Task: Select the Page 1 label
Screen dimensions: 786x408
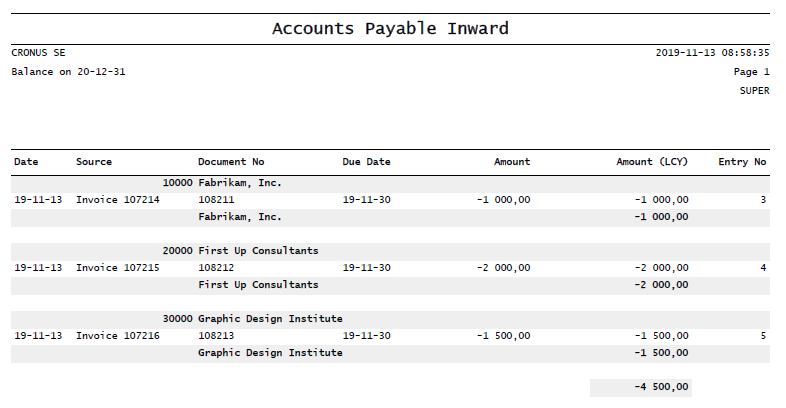Action: pos(751,72)
